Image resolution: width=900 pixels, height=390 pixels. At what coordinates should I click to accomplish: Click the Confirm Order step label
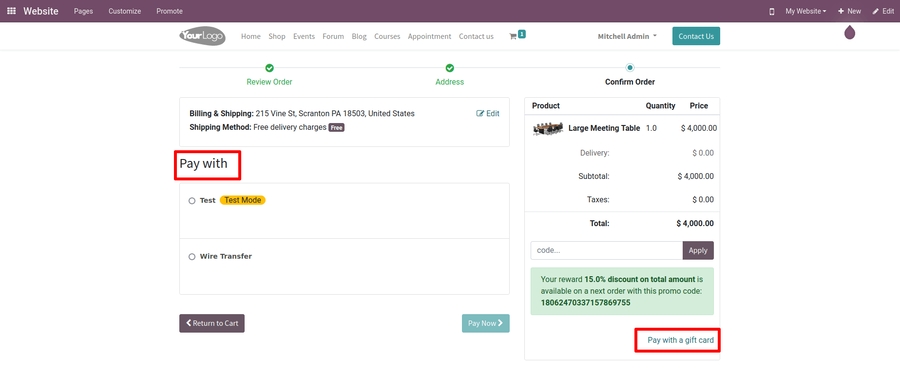click(630, 82)
